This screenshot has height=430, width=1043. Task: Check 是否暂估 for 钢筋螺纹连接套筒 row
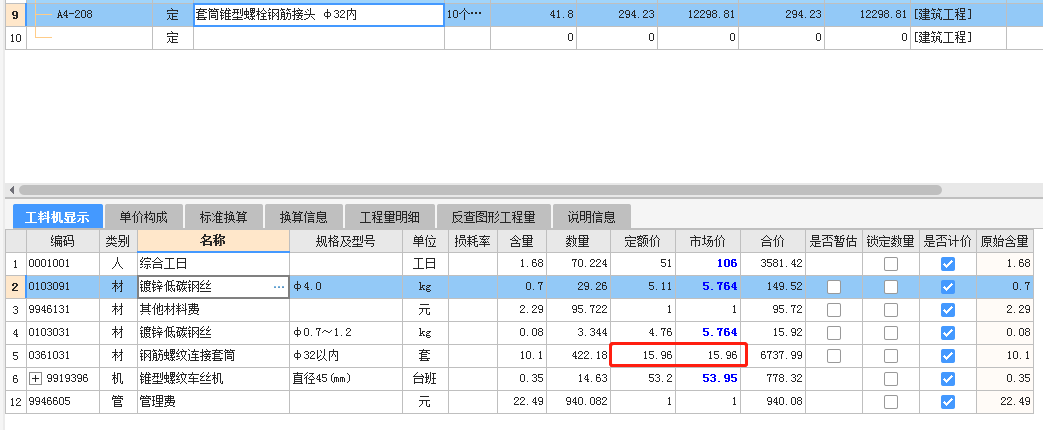(x=833, y=356)
